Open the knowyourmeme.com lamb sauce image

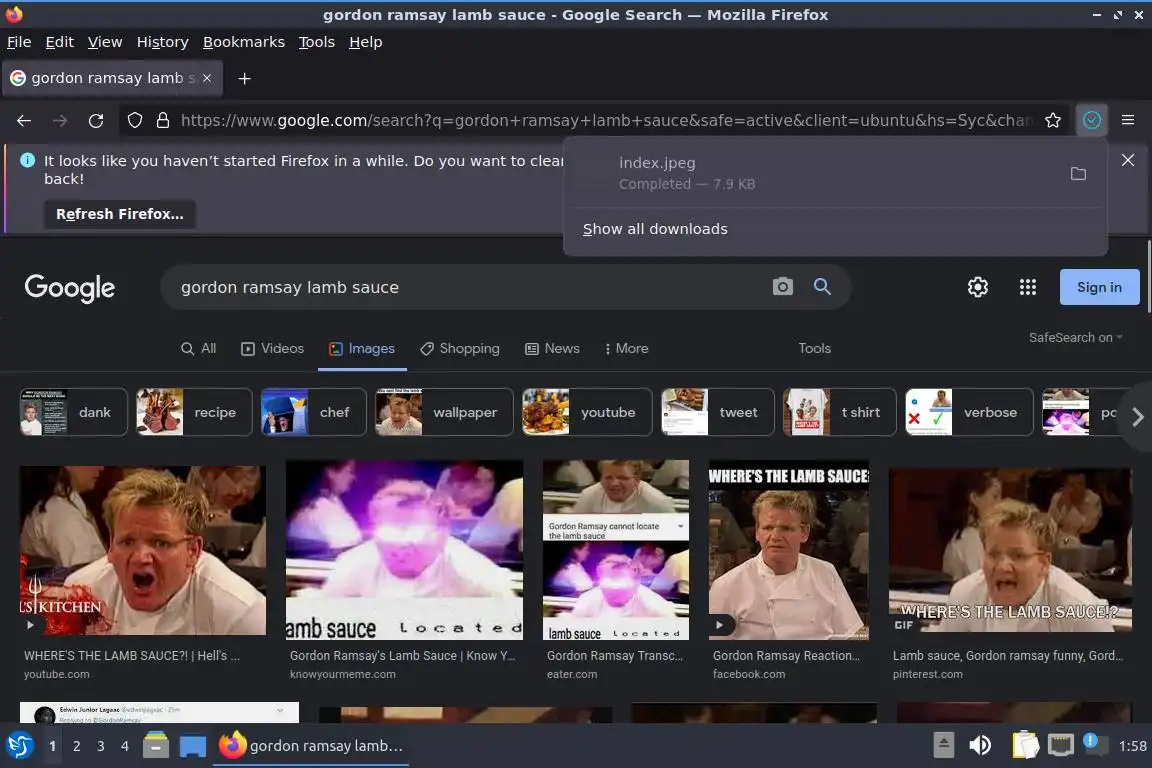pos(404,550)
